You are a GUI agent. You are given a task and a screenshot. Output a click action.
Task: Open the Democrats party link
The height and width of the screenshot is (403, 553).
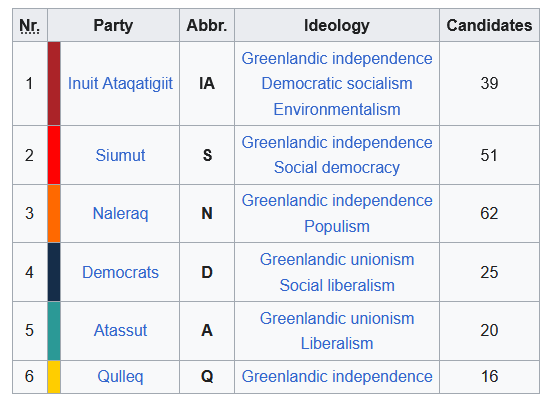[120, 272]
